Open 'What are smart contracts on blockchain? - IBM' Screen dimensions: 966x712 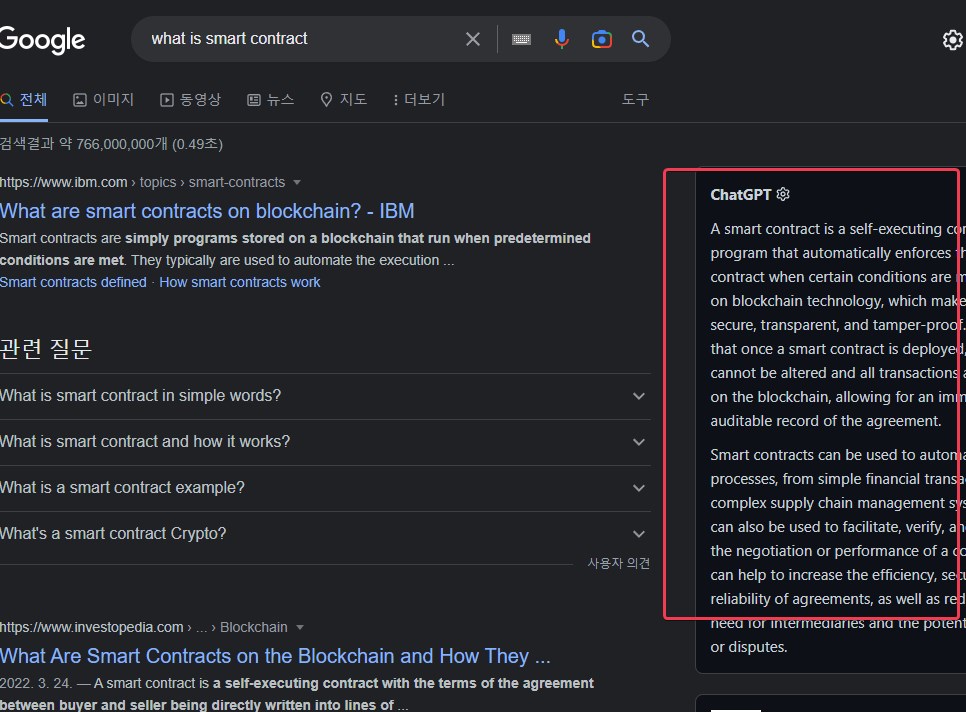click(207, 211)
